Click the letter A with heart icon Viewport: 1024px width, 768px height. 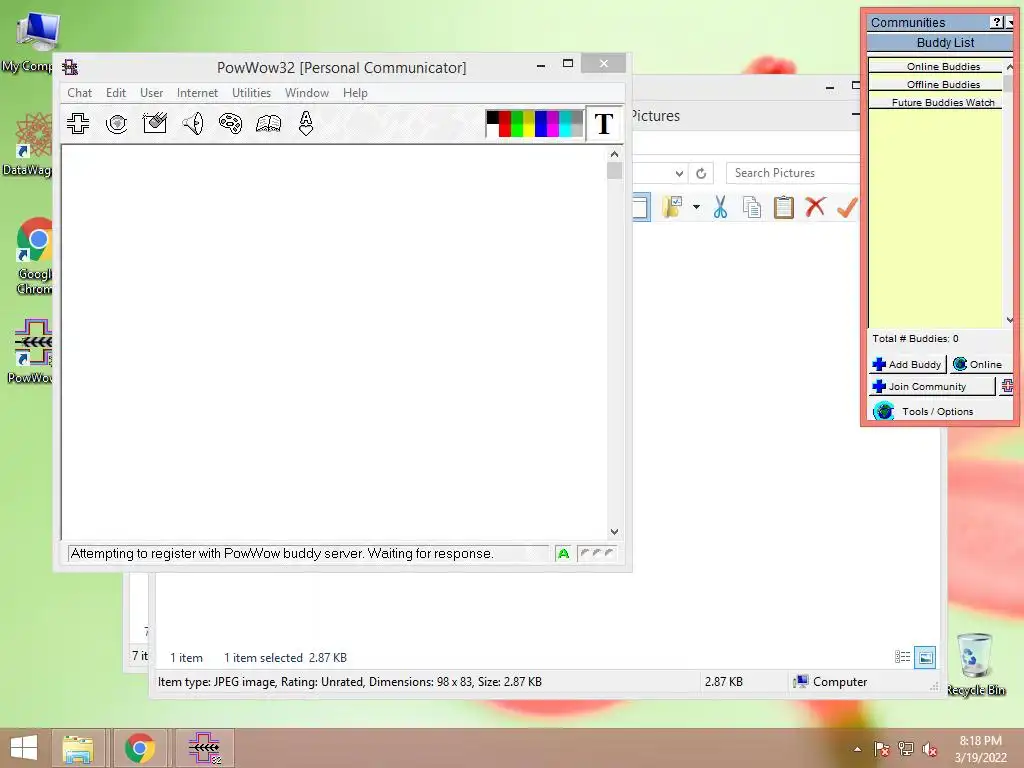(x=306, y=123)
